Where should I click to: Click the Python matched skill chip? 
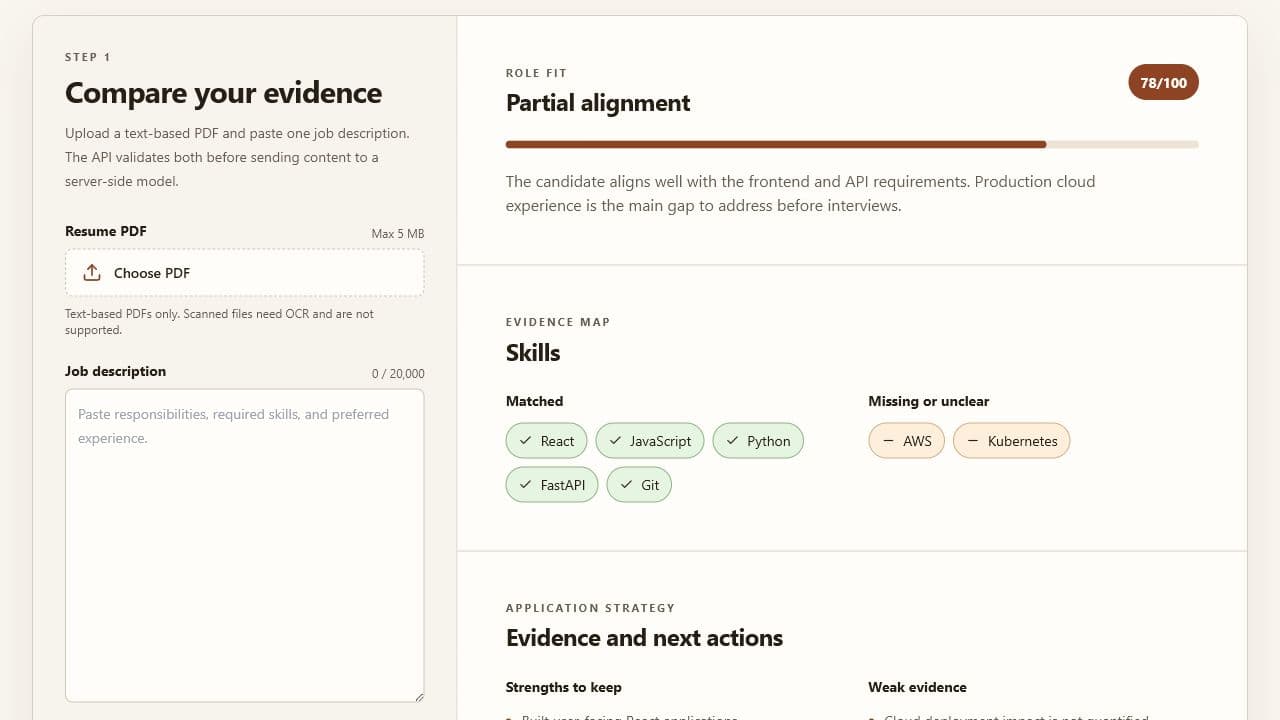click(758, 441)
